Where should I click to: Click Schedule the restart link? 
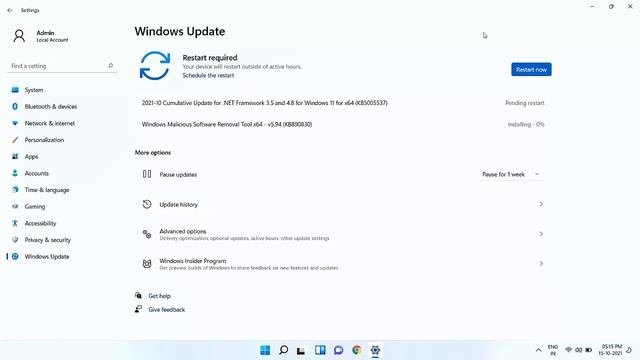[x=208, y=76]
